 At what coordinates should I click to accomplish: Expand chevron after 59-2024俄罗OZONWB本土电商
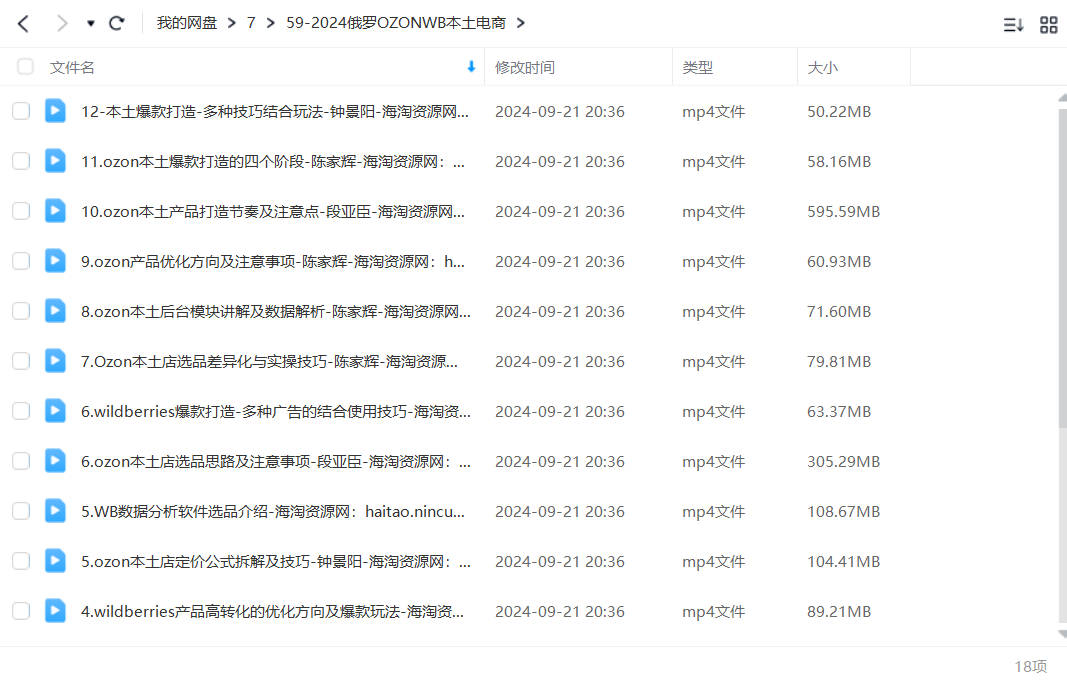[521, 23]
